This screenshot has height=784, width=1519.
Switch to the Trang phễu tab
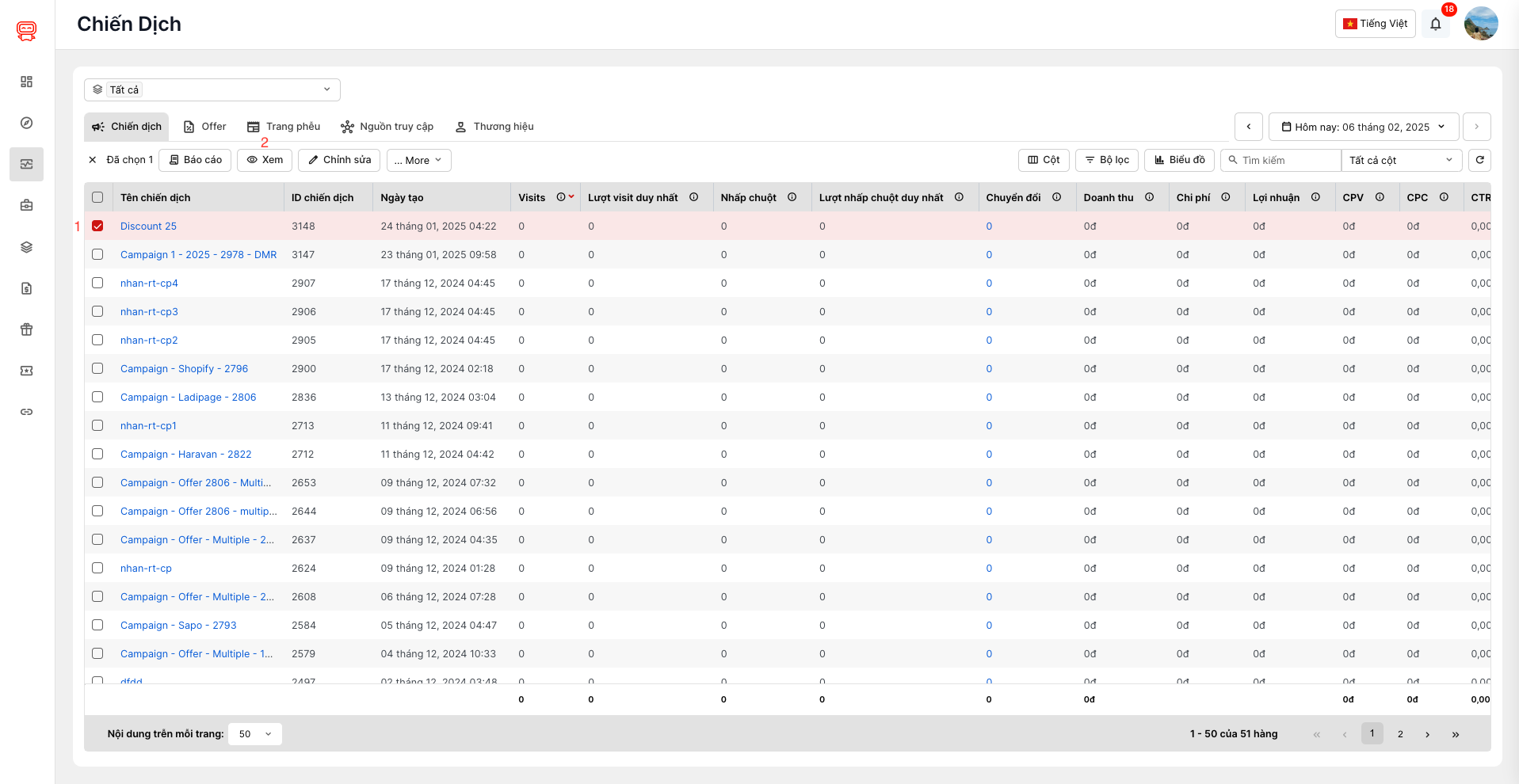284,127
